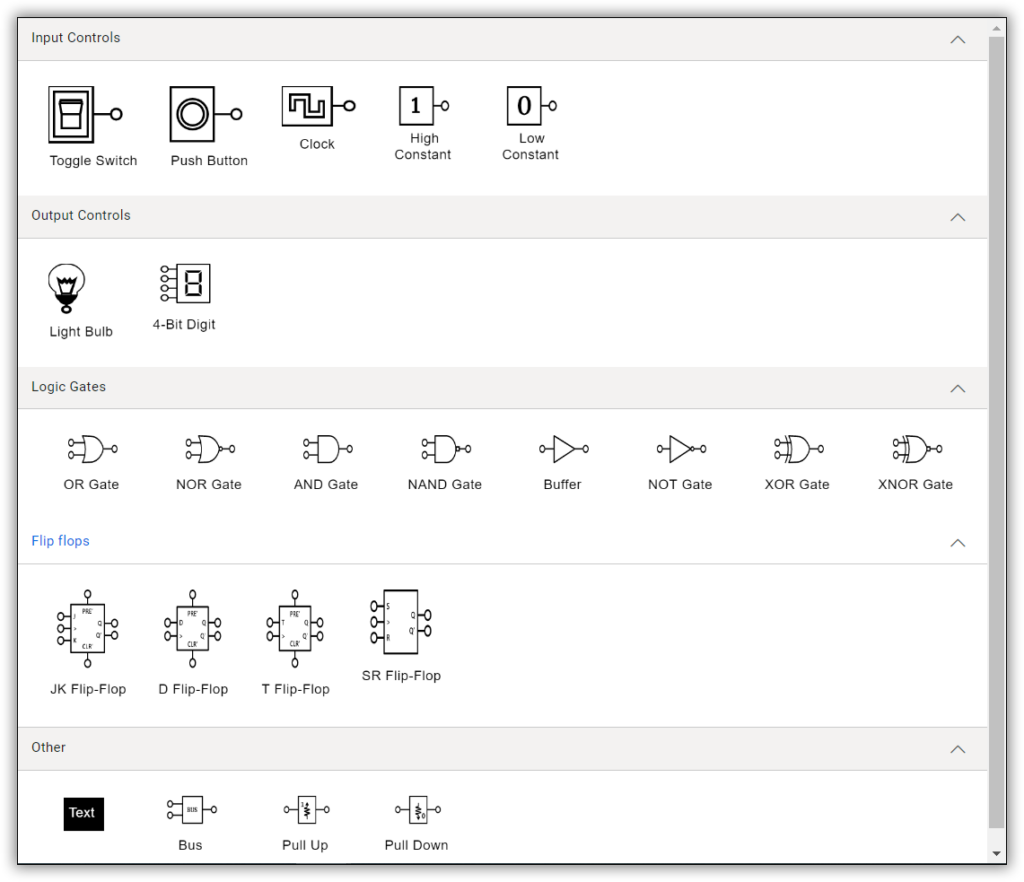Select the Text annotation tool
Screen dimensions: 1024x882
pos(82,813)
